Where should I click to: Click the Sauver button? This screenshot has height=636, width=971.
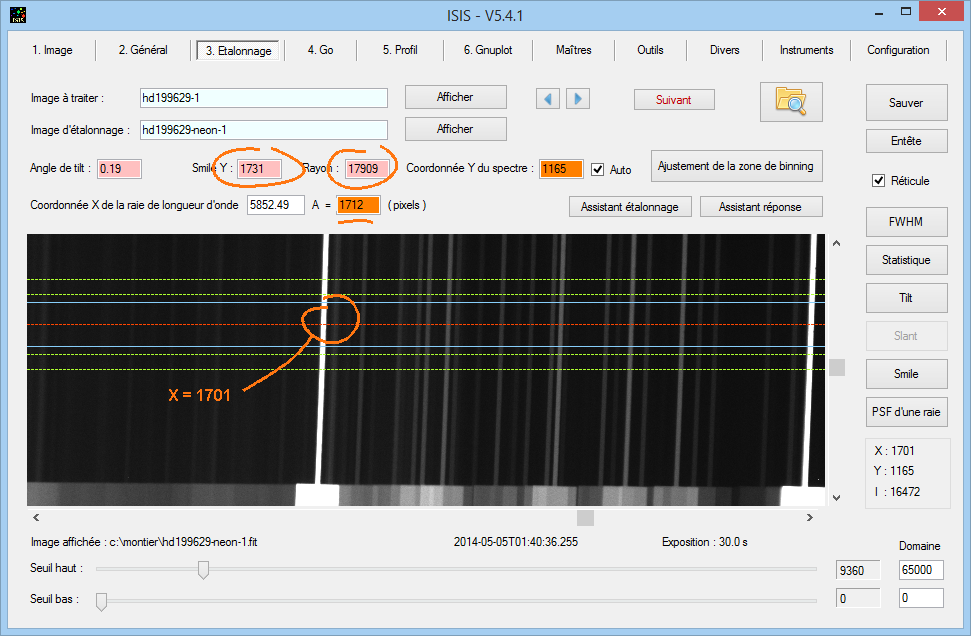pos(907,103)
